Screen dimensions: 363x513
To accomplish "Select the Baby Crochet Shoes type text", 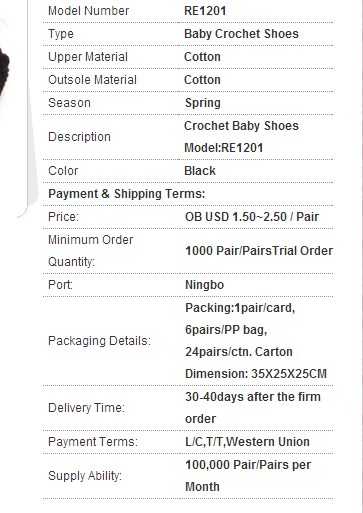I will [241, 34].
